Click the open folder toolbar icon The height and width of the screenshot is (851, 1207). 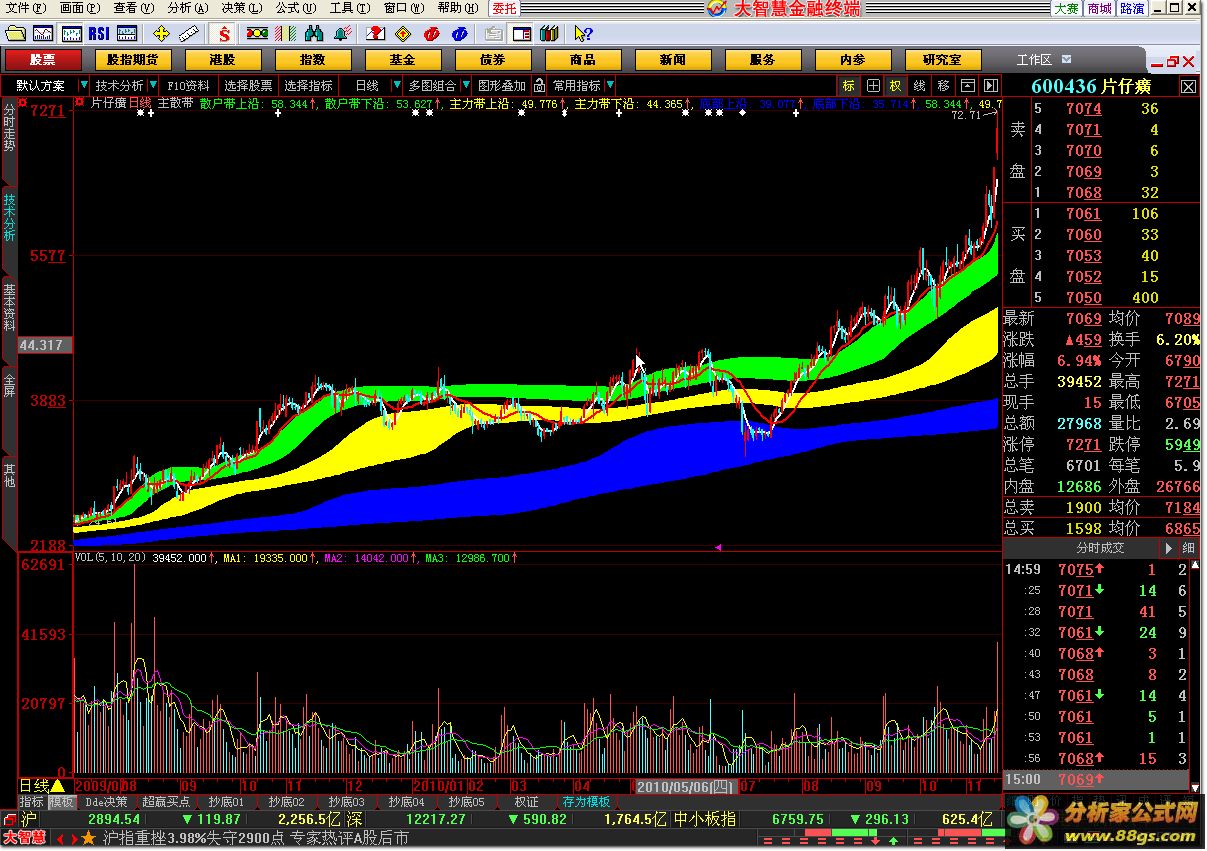click(x=16, y=34)
